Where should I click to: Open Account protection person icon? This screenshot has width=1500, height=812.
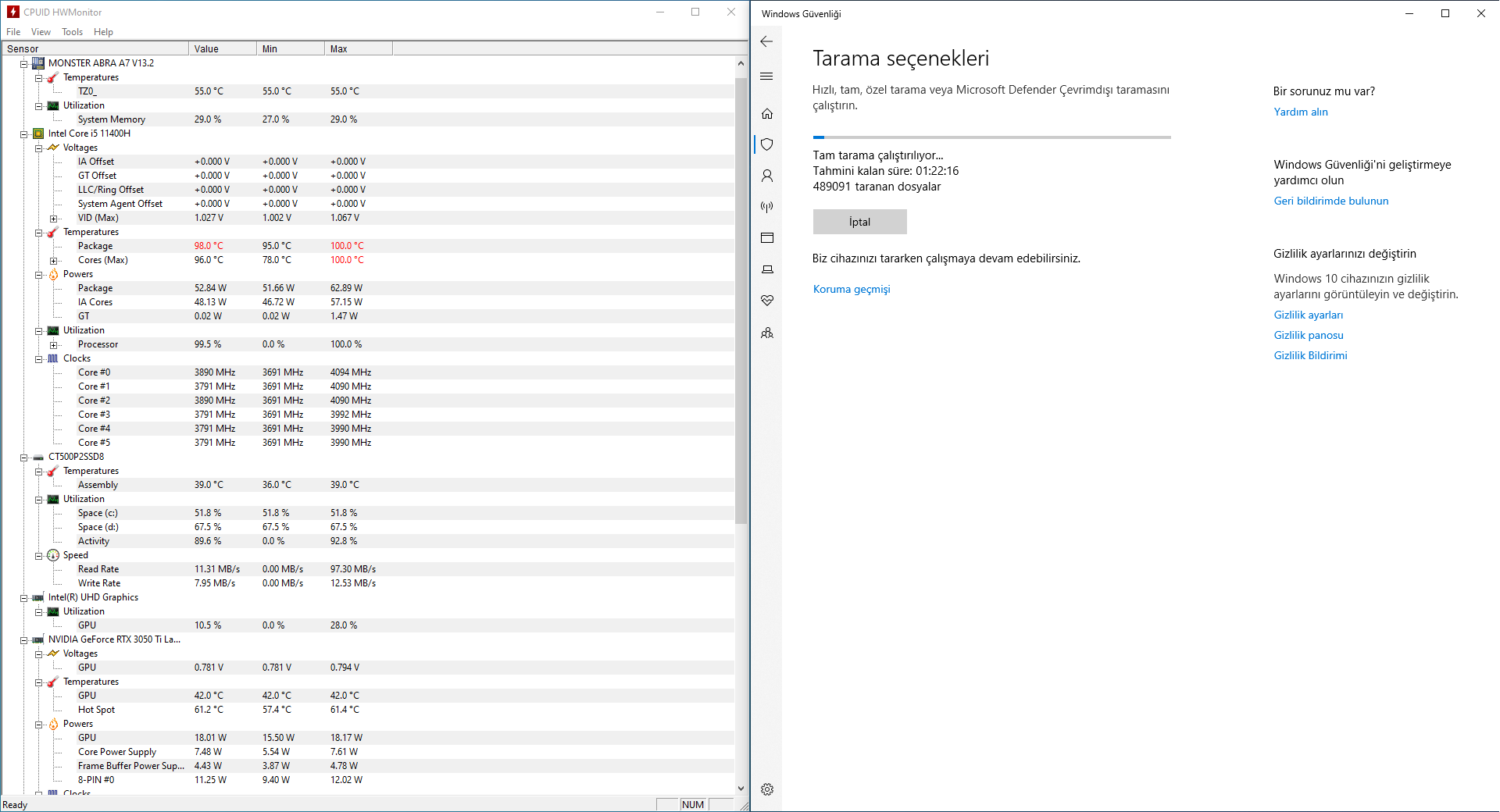tap(766, 176)
